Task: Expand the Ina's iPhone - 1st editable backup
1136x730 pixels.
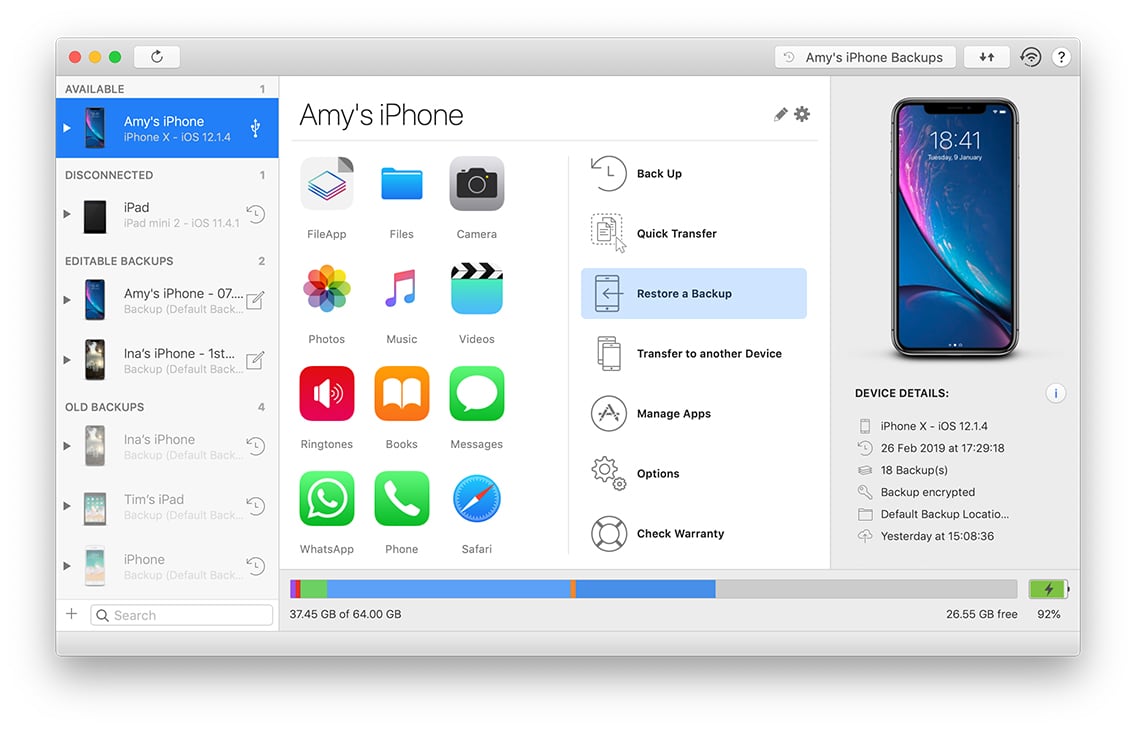Action: click(67, 360)
